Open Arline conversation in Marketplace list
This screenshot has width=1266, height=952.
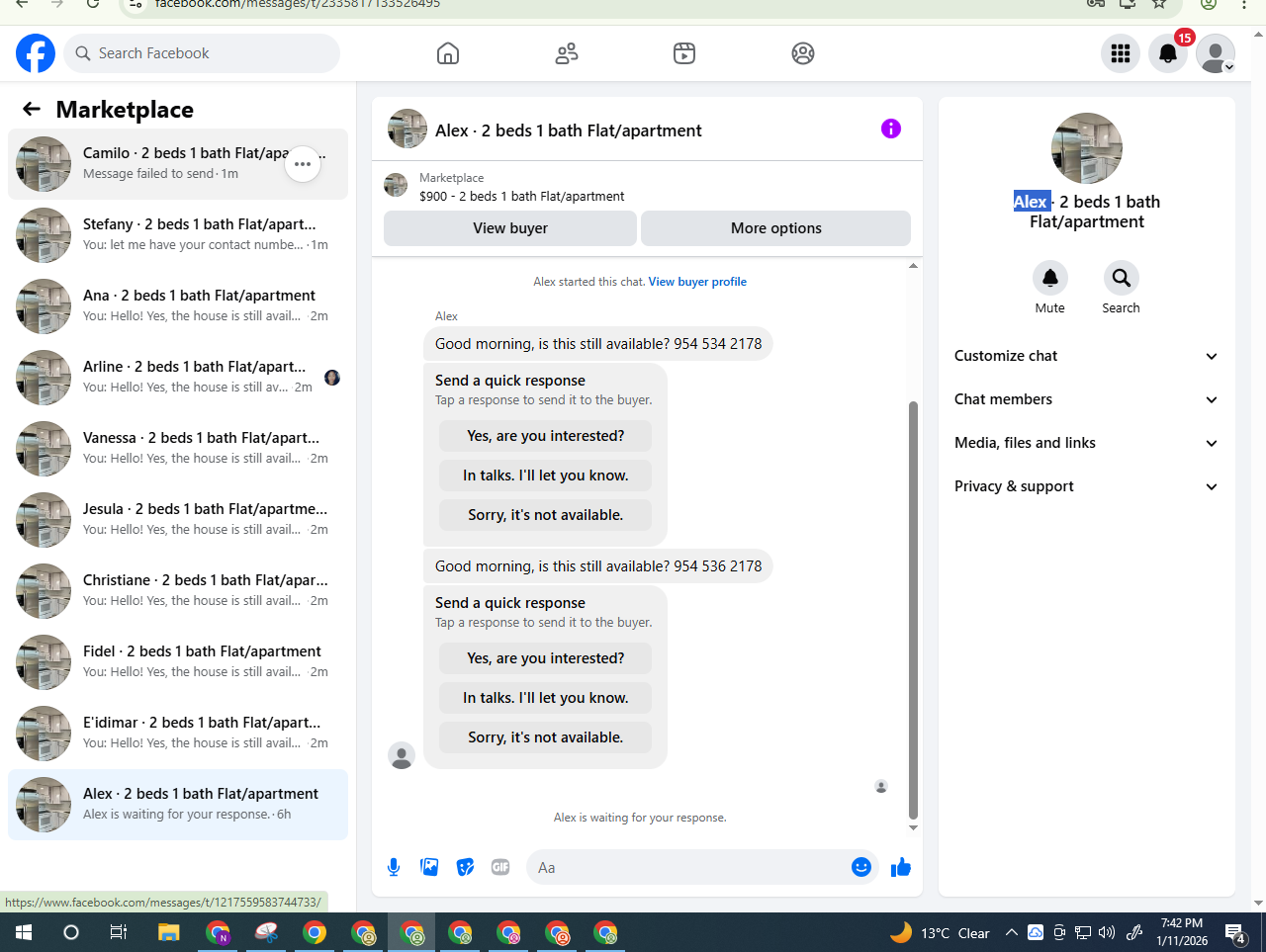click(178, 378)
